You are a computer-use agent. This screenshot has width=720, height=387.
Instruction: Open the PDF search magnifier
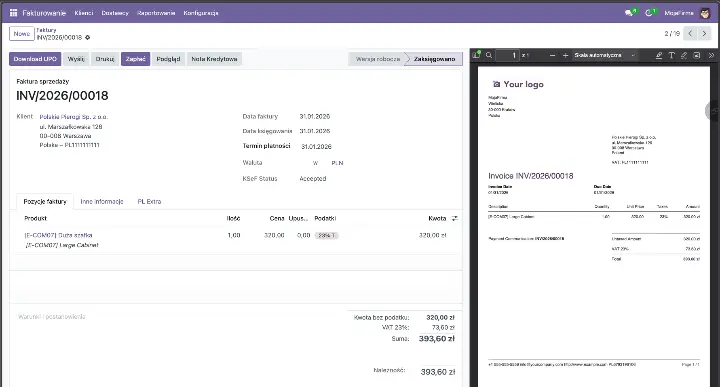pos(489,55)
